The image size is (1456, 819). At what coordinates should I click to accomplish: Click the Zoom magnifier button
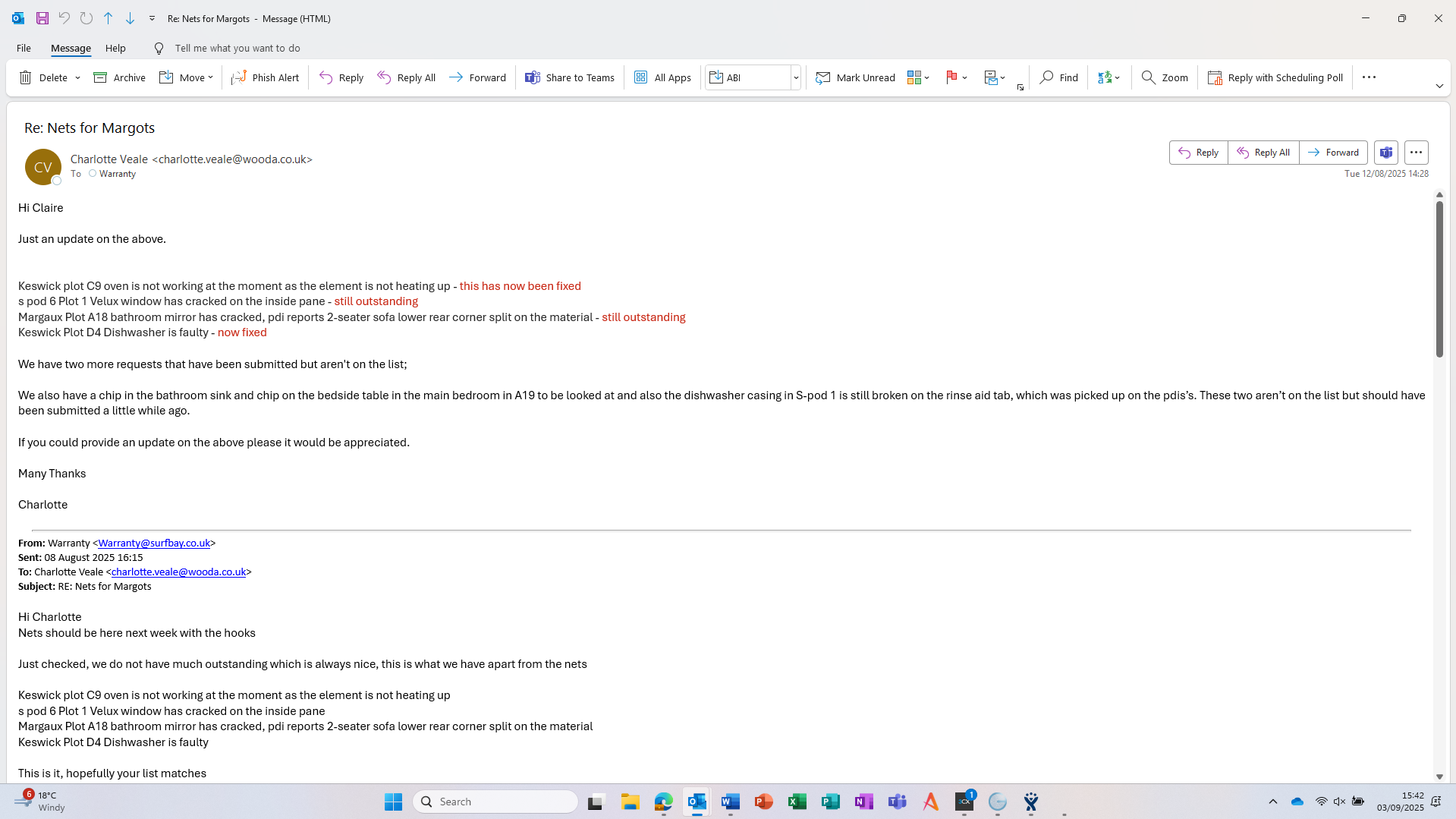1164,77
